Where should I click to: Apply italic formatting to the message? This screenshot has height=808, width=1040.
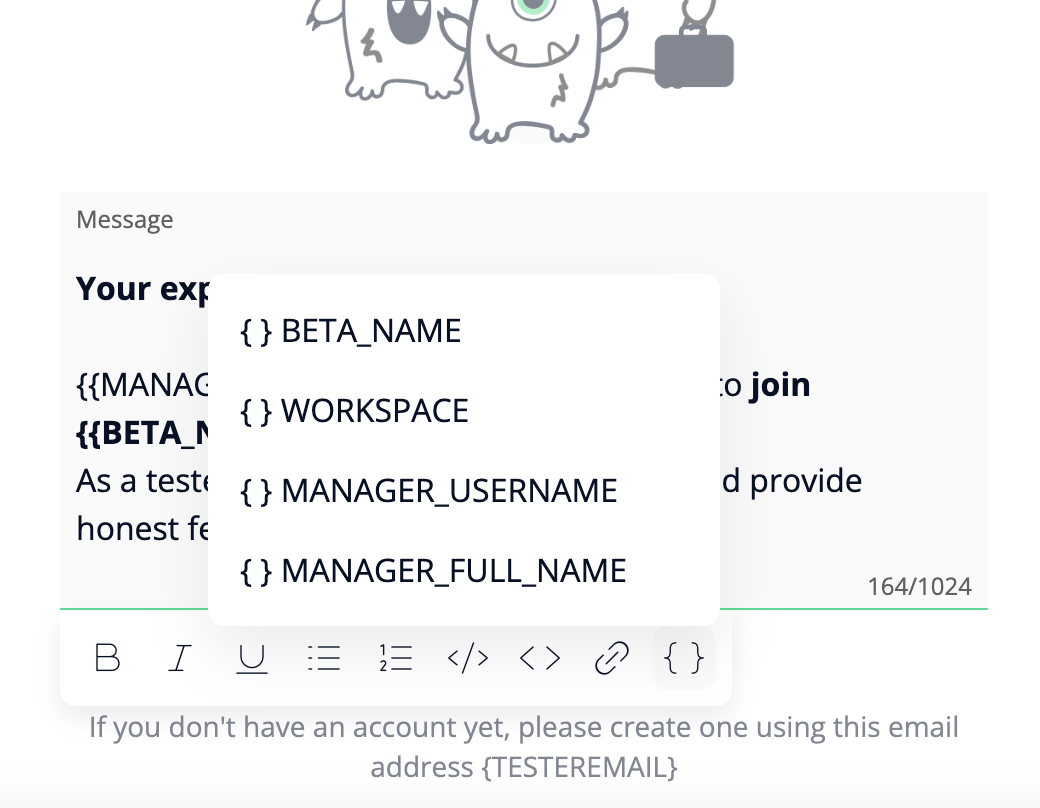180,658
